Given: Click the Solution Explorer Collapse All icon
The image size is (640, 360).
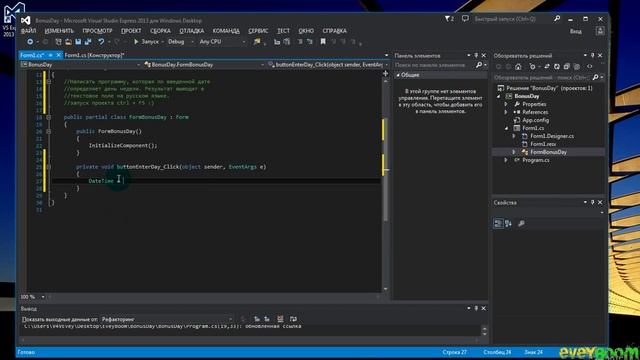Looking at the screenshot, I should [x=567, y=67].
